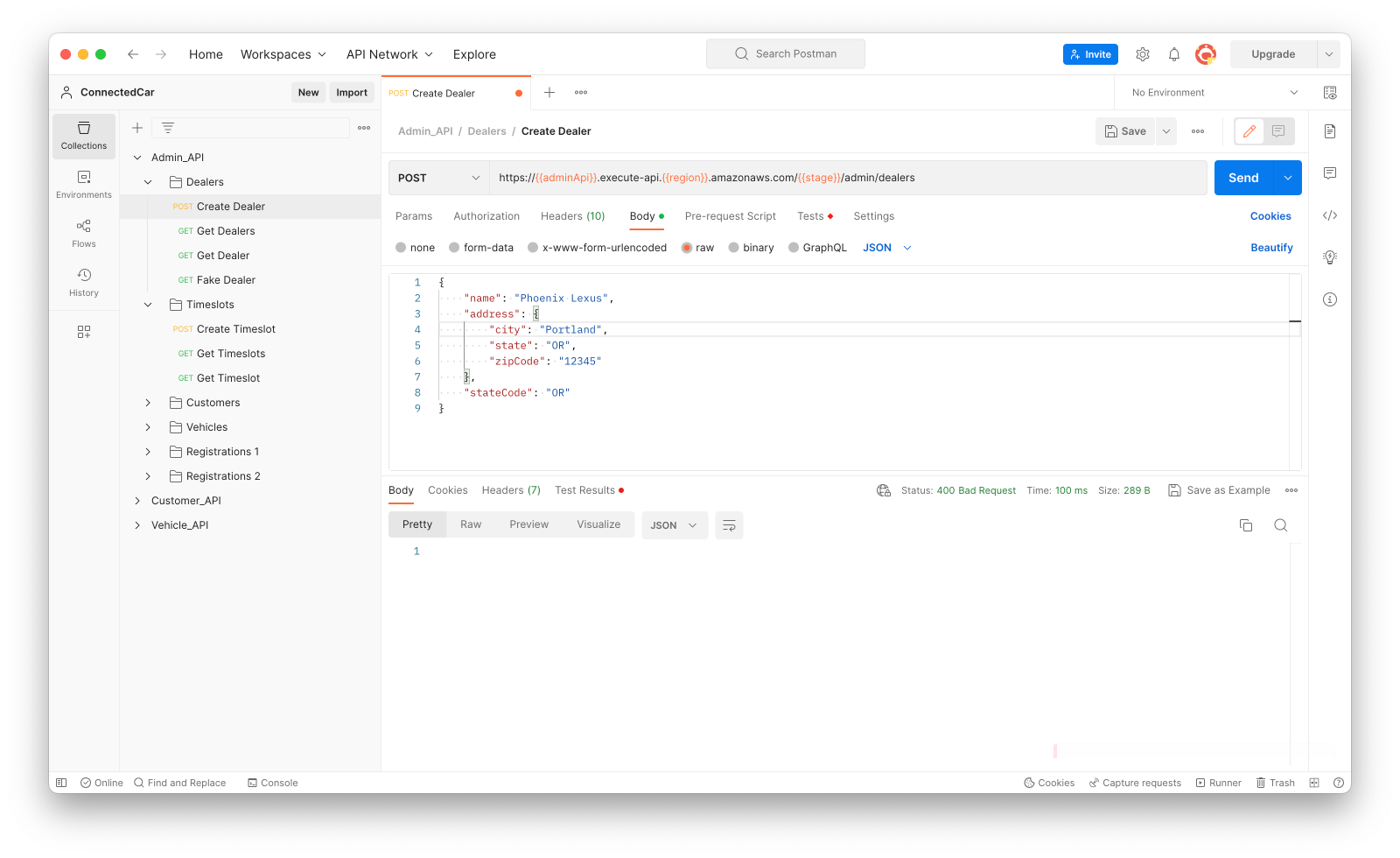Click the configure sidebar grid icon
This screenshot has height=858, width=1400.
(x=84, y=332)
